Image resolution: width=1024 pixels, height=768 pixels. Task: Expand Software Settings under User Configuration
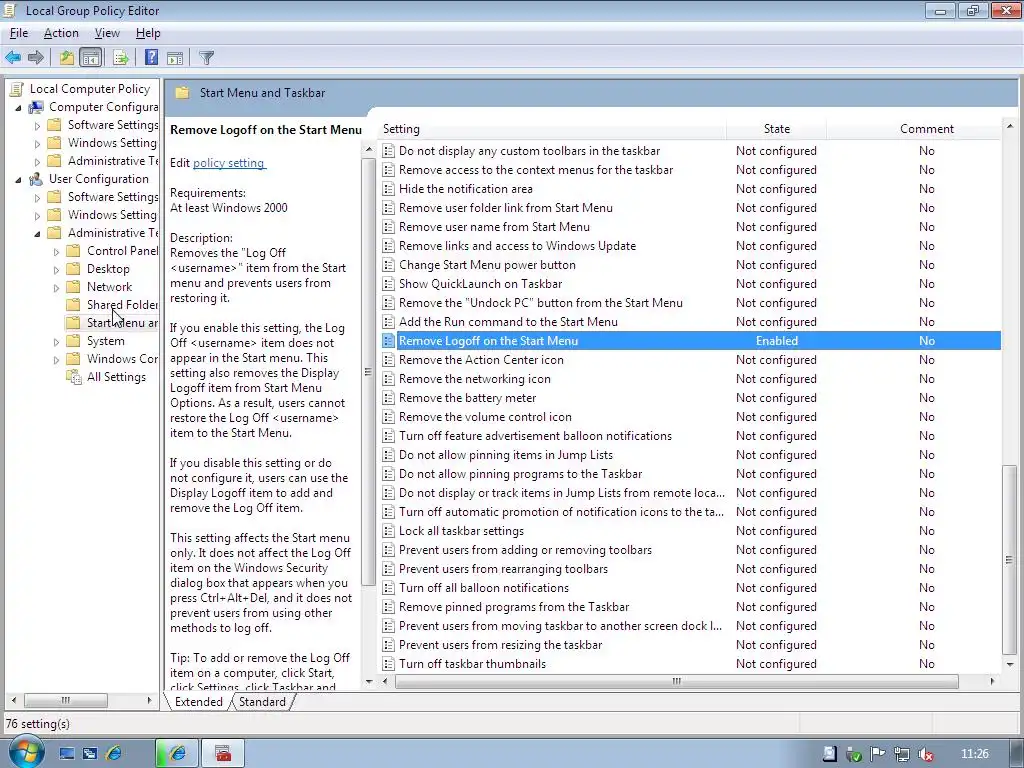pos(37,197)
